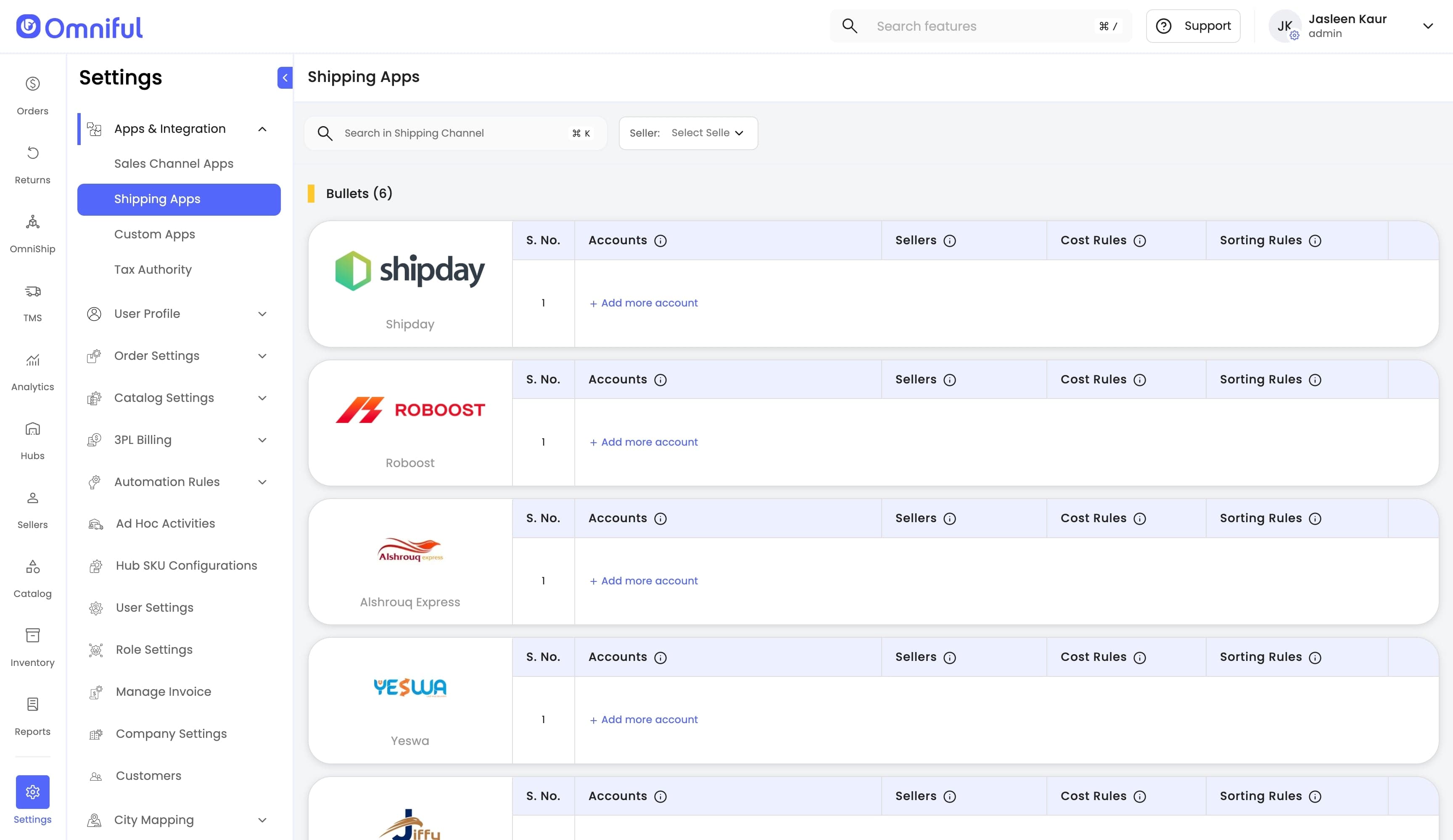The height and width of the screenshot is (840, 1453).
Task: Expand the Catalog Settings section
Action: pyautogui.click(x=262, y=399)
